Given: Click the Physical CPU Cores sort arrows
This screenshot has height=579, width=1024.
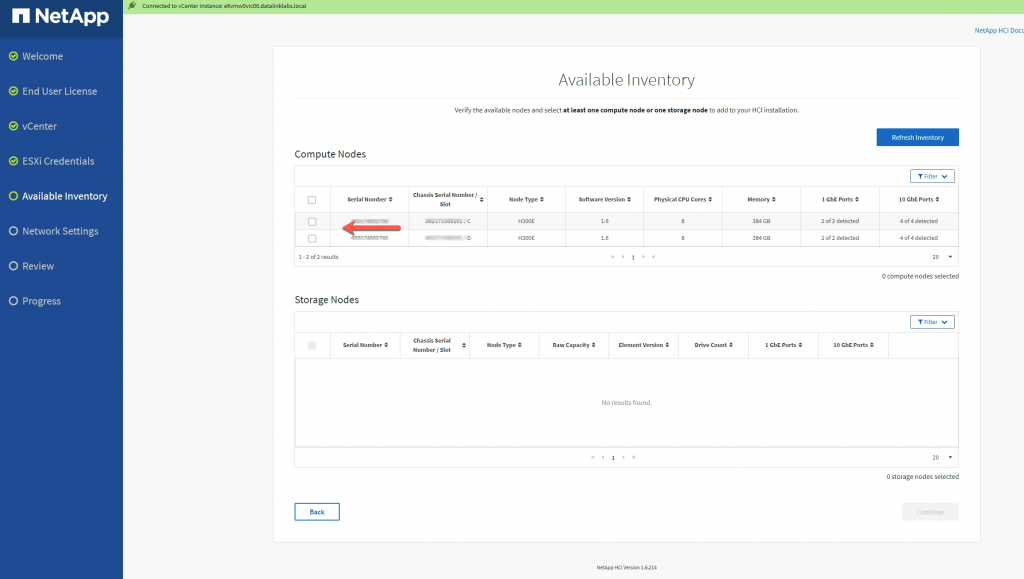Looking at the screenshot, I should tap(710, 199).
